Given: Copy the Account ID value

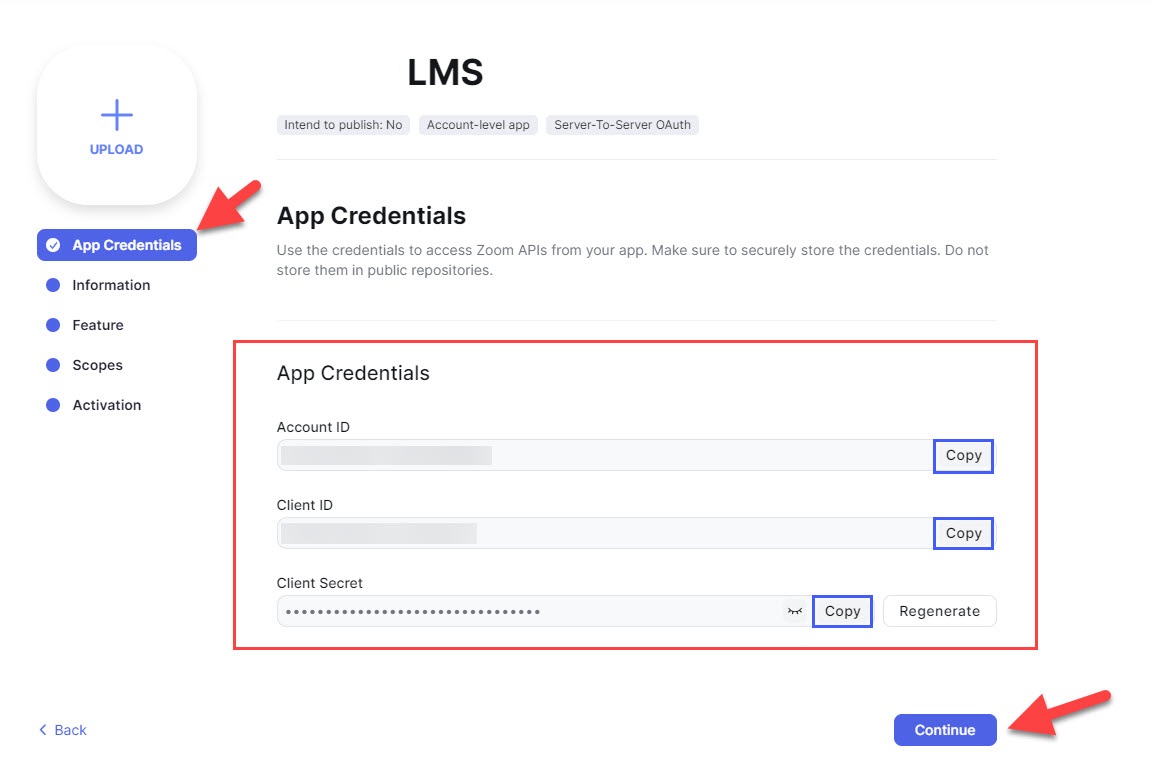Looking at the screenshot, I should pos(963,456).
